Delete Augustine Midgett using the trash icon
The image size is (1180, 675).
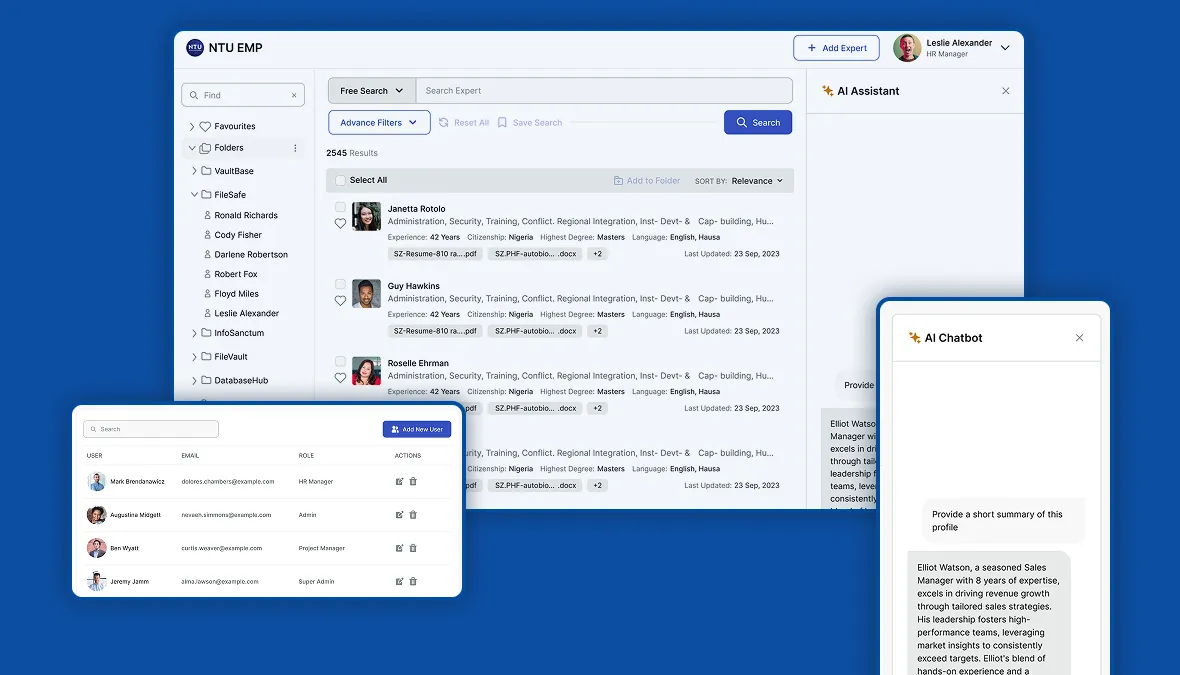coord(413,515)
